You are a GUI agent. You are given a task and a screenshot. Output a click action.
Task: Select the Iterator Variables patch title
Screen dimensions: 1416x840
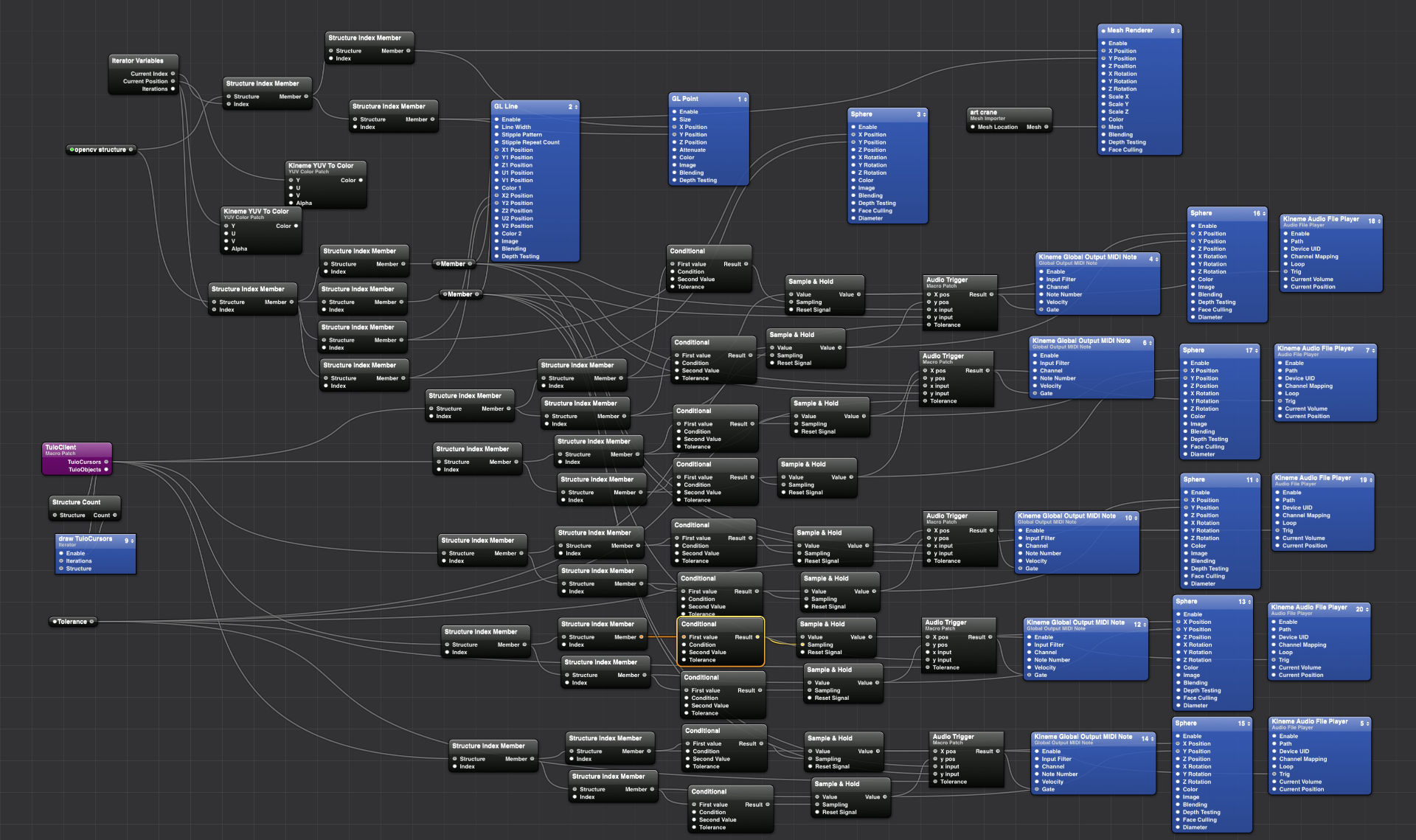138,60
